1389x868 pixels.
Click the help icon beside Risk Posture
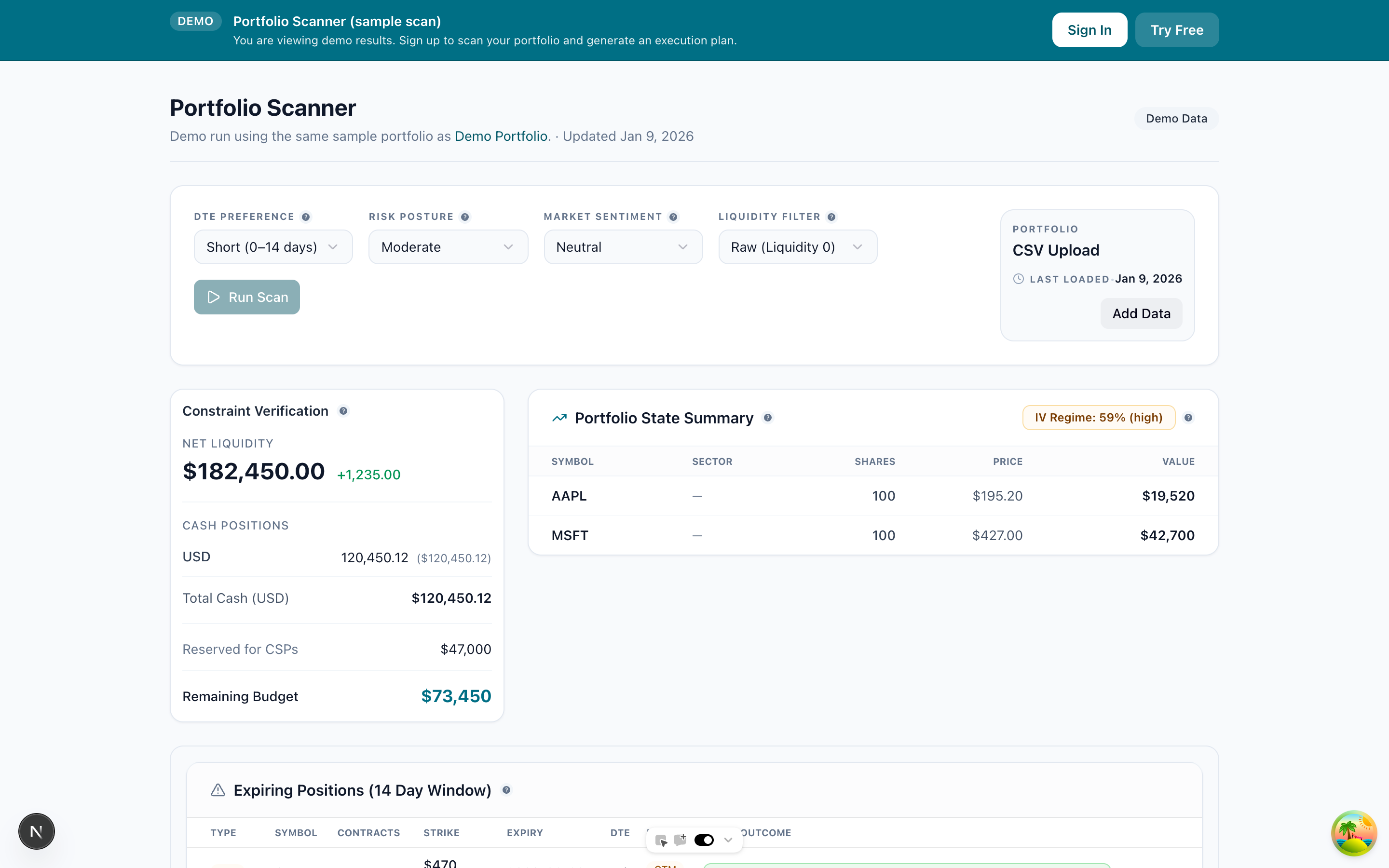(465, 217)
